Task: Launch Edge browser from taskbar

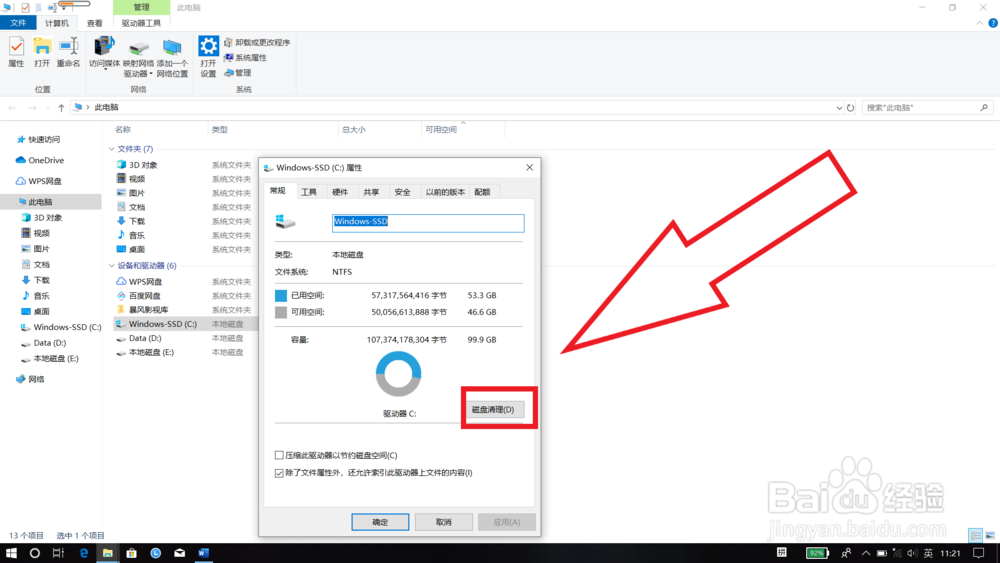Action: (83, 553)
